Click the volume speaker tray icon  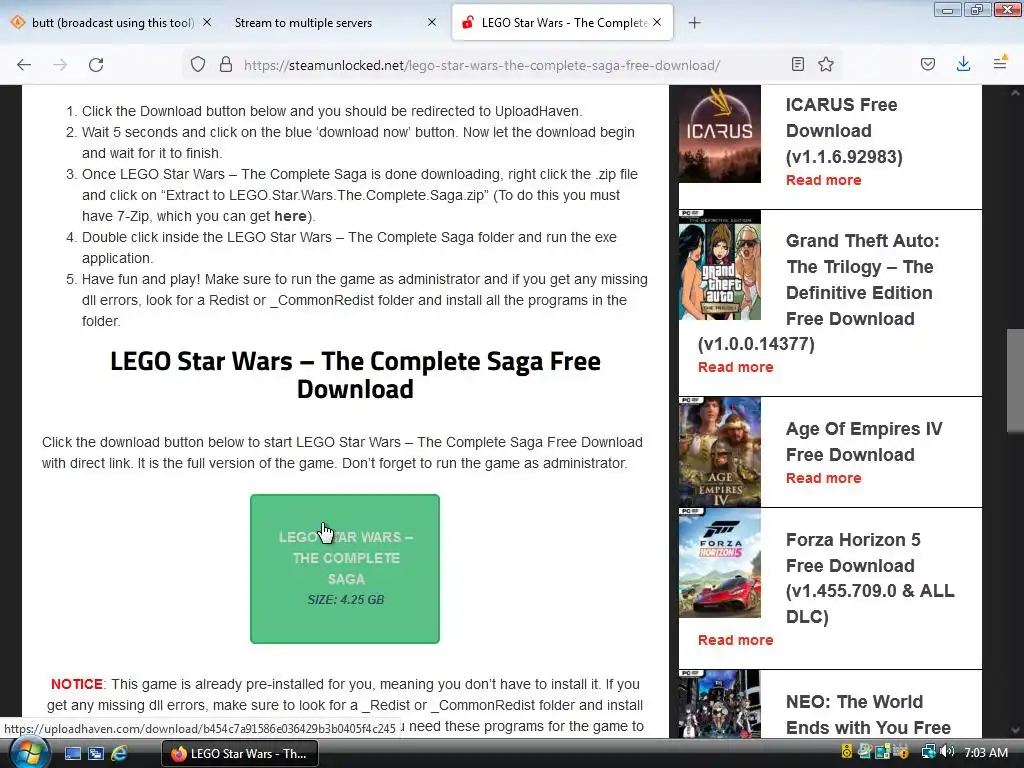click(x=948, y=752)
